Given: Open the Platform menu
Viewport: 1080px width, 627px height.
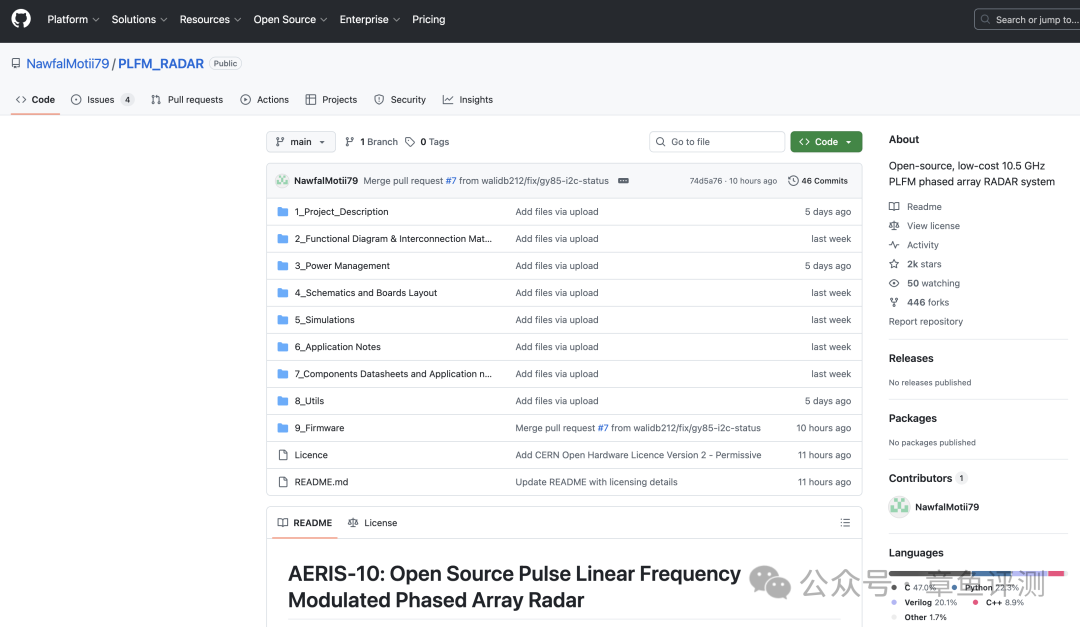Looking at the screenshot, I should tap(73, 19).
